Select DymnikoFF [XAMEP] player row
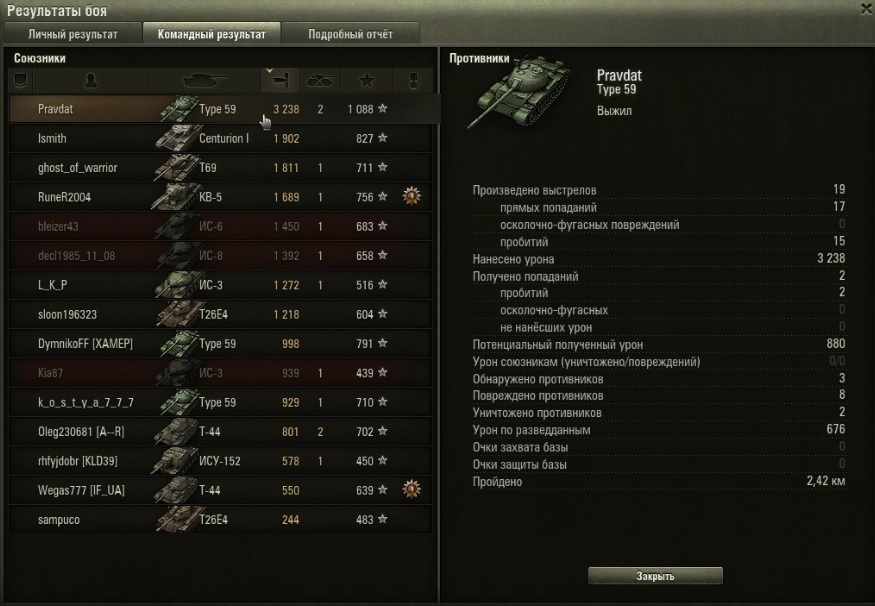This screenshot has width=875, height=606. (220, 343)
